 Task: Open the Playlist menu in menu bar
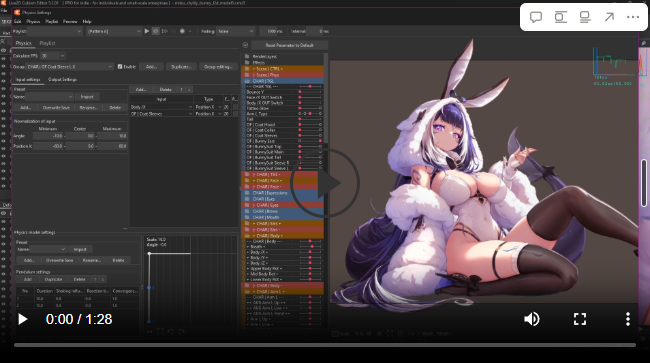pos(51,22)
